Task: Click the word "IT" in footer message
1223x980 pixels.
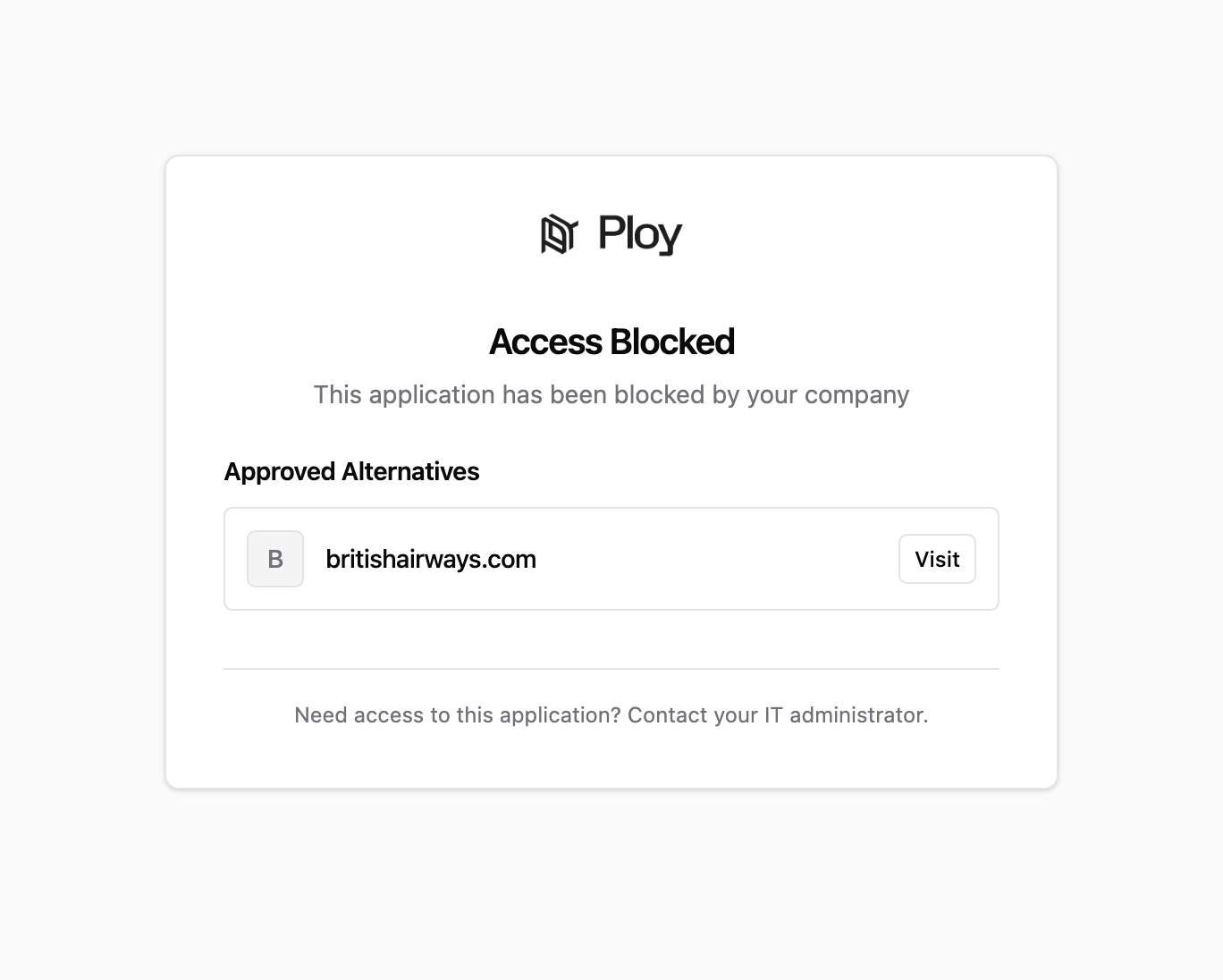Action: coord(773,715)
